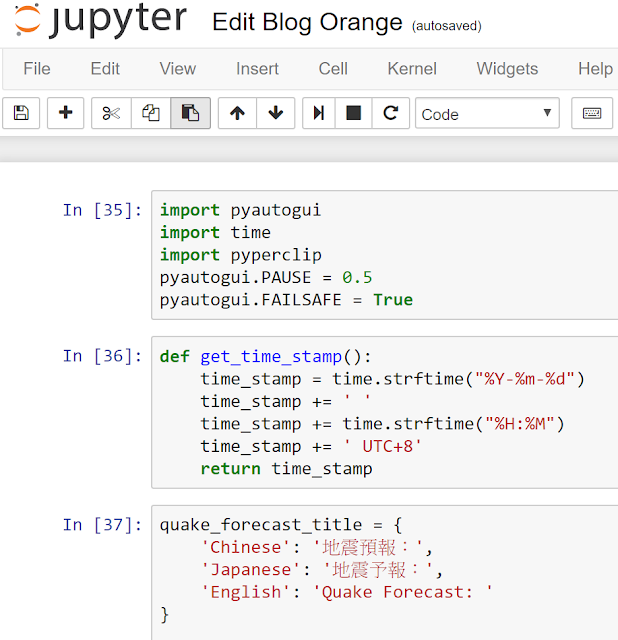Move selected cell down with the arrow
The height and width of the screenshot is (640, 618).
point(276,113)
